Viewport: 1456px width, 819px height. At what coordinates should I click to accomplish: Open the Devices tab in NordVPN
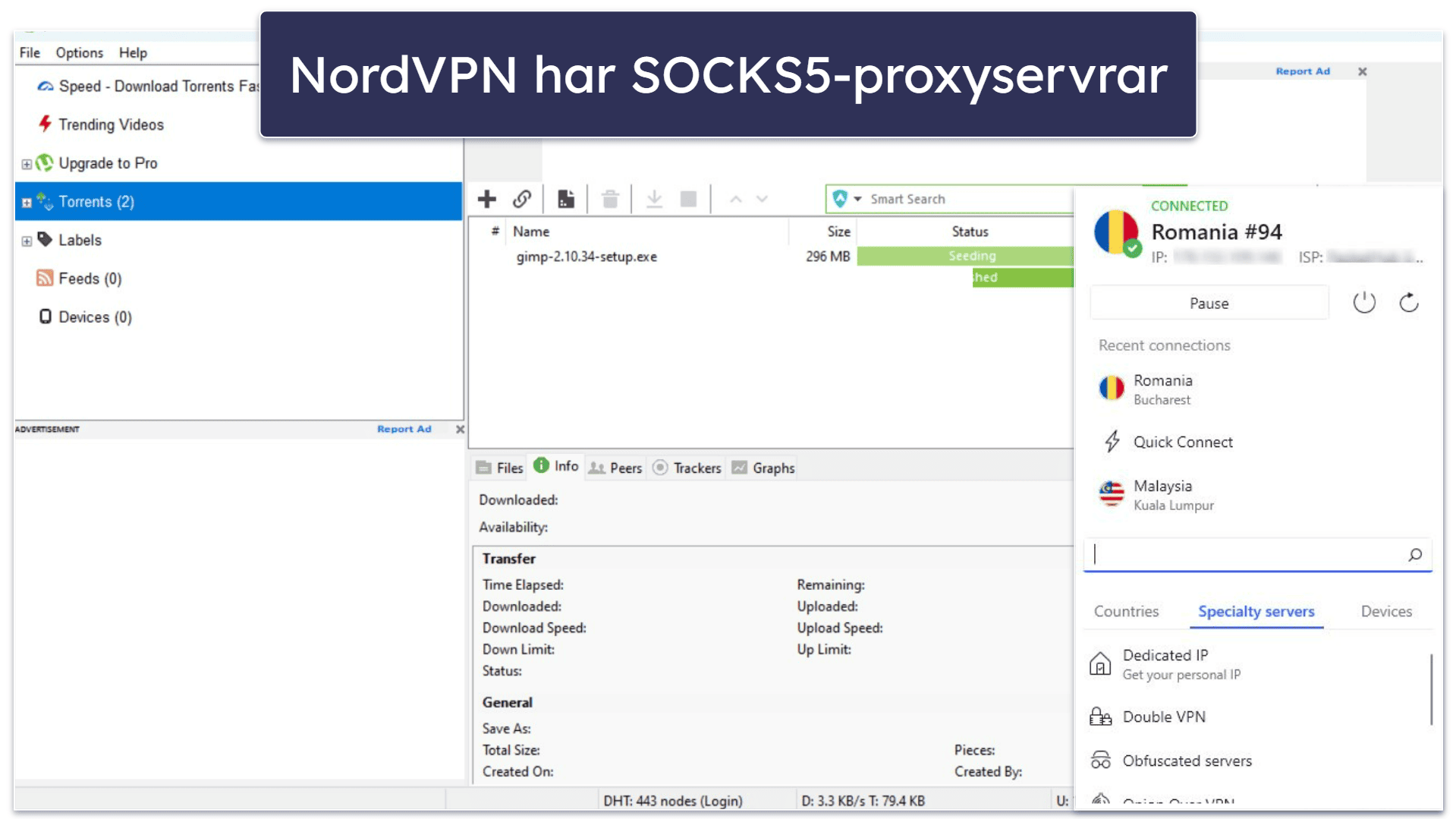tap(1386, 611)
